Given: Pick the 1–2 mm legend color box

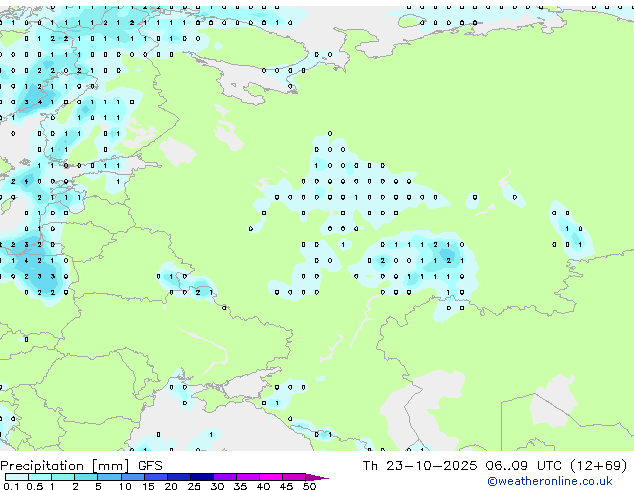Looking at the screenshot, I should coord(63,477).
